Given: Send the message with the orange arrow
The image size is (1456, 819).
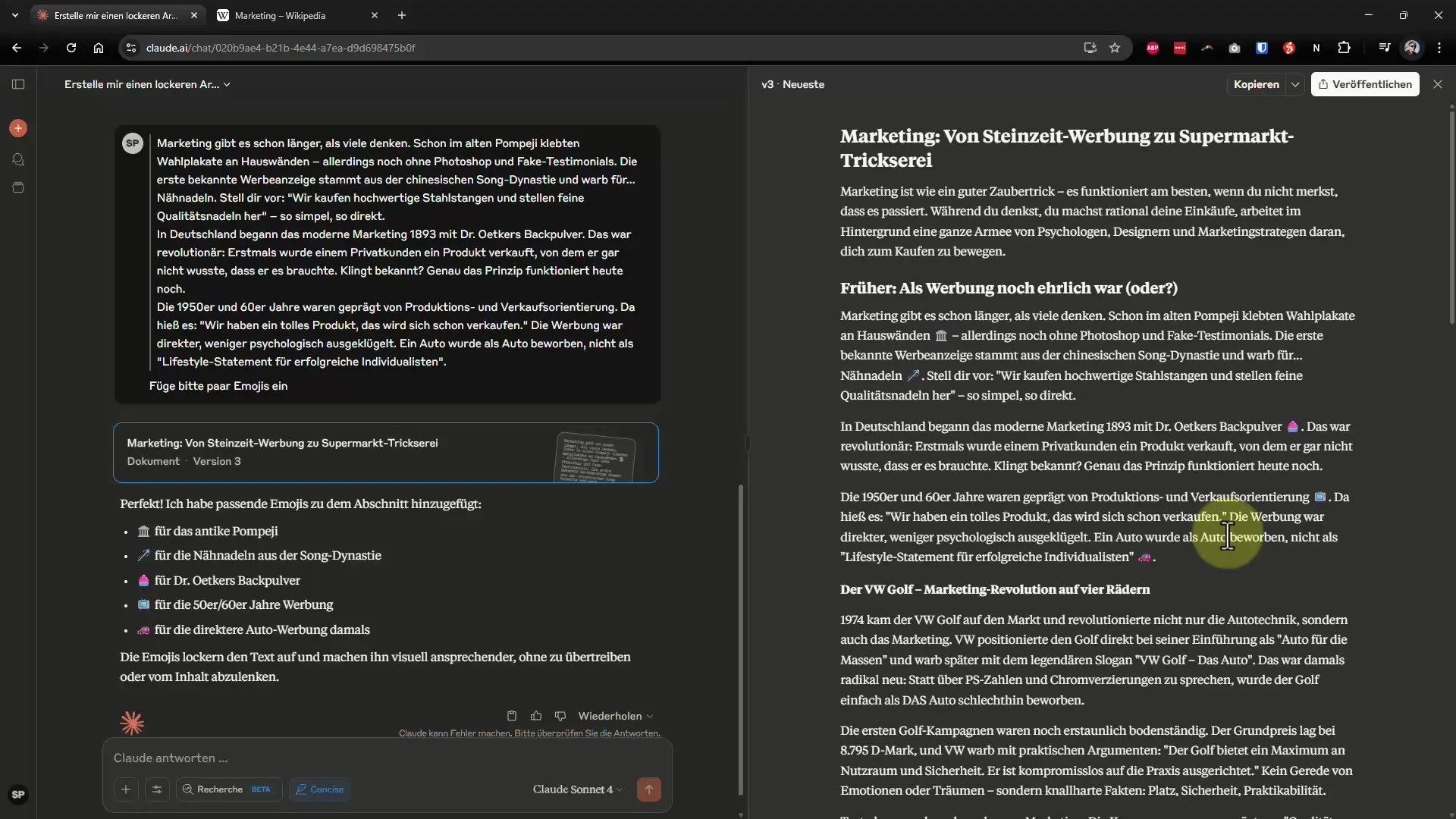Looking at the screenshot, I should point(649,789).
